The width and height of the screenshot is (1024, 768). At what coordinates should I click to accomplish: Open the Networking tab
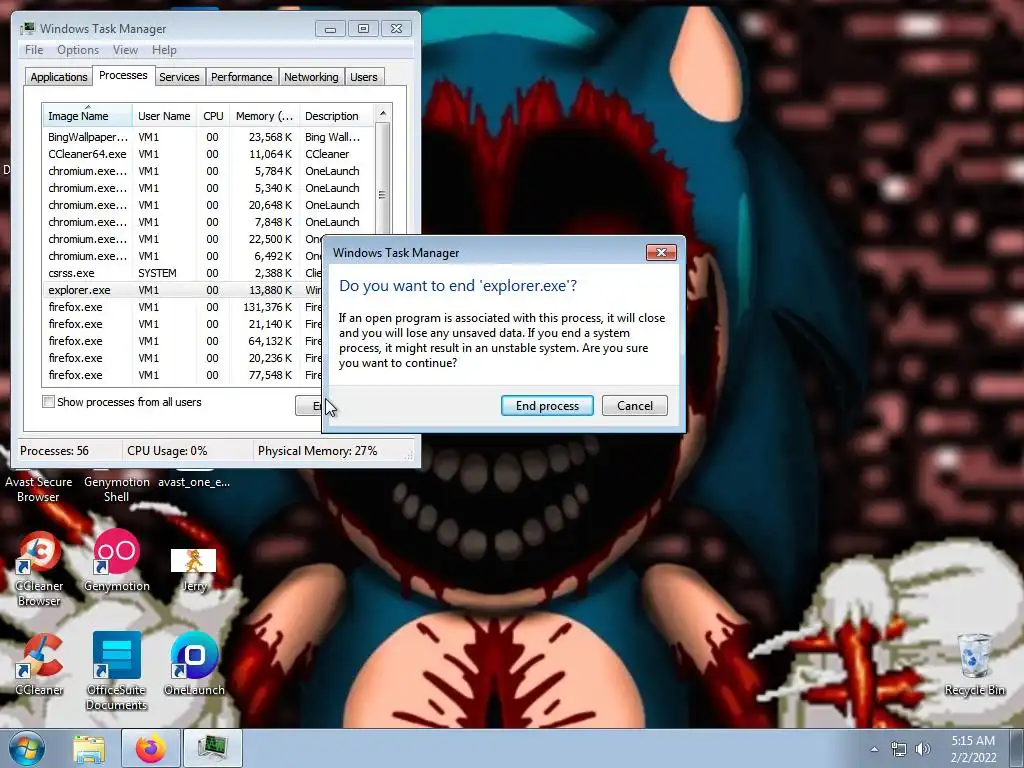point(311,77)
